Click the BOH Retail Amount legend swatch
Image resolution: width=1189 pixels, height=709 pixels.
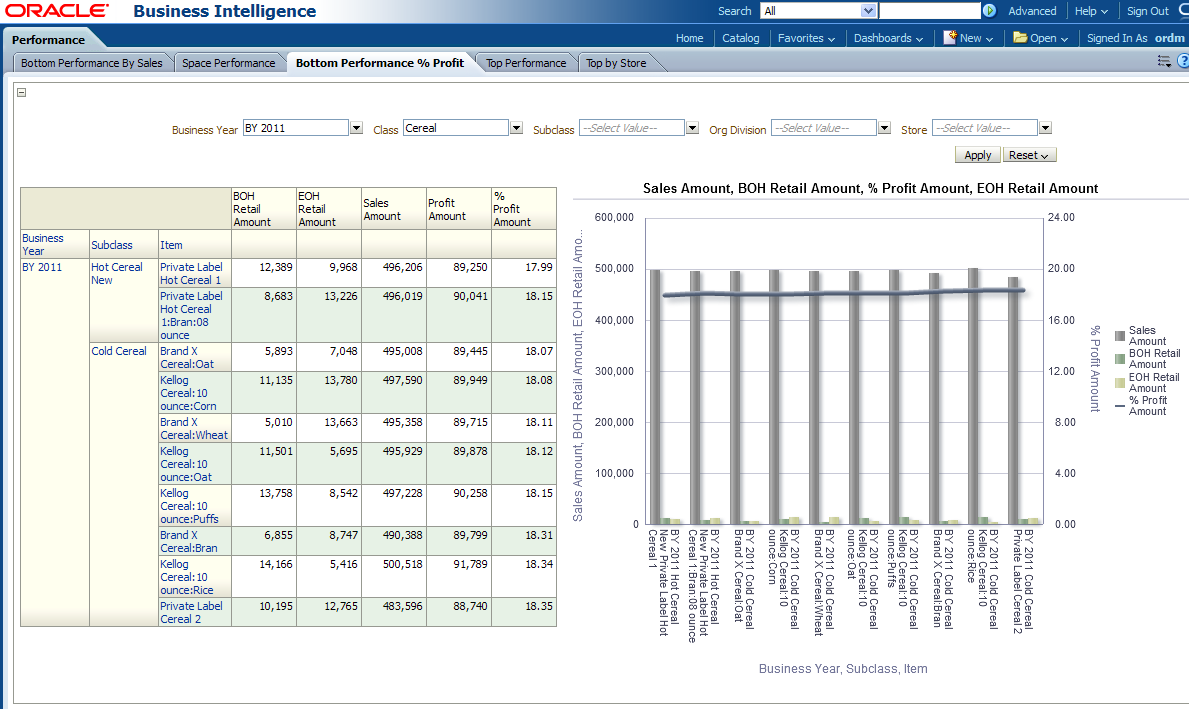coord(1119,358)
